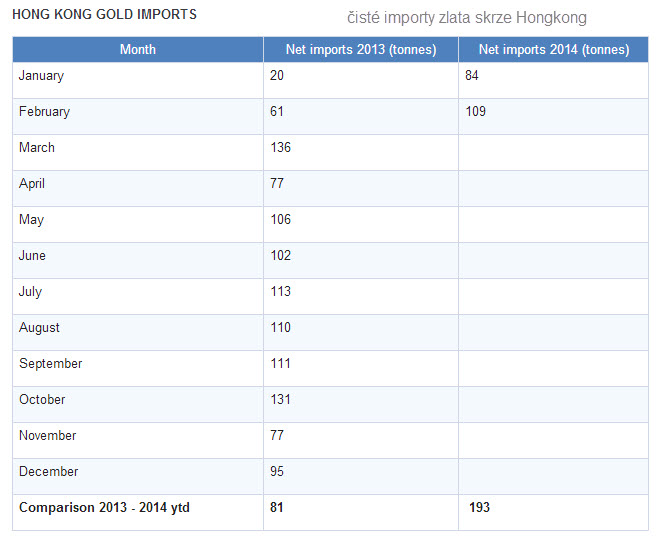Select the 'October' row label
This screenshot has height=542, width=657.
(x=42, y=400)
